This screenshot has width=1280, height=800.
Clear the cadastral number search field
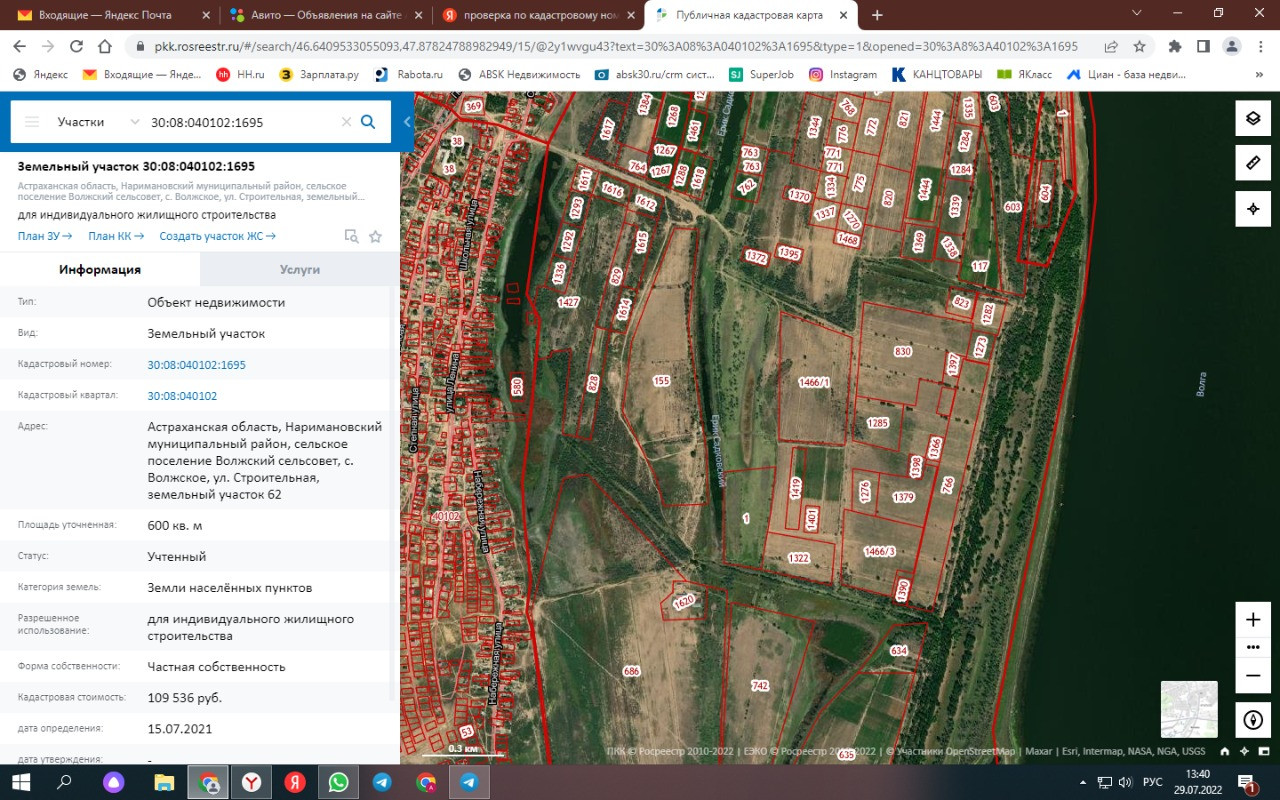click(x=346, y=122)
